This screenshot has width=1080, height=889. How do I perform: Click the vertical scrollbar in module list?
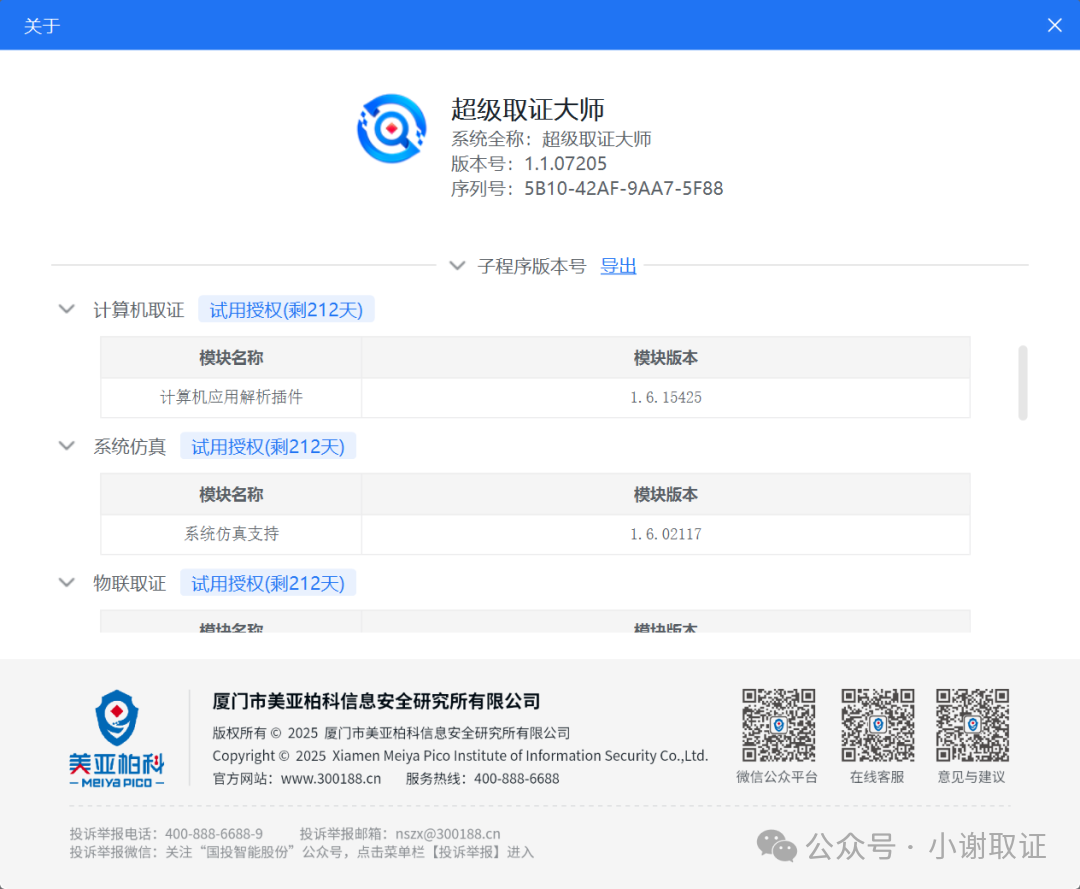click(x=1022, y=383)
